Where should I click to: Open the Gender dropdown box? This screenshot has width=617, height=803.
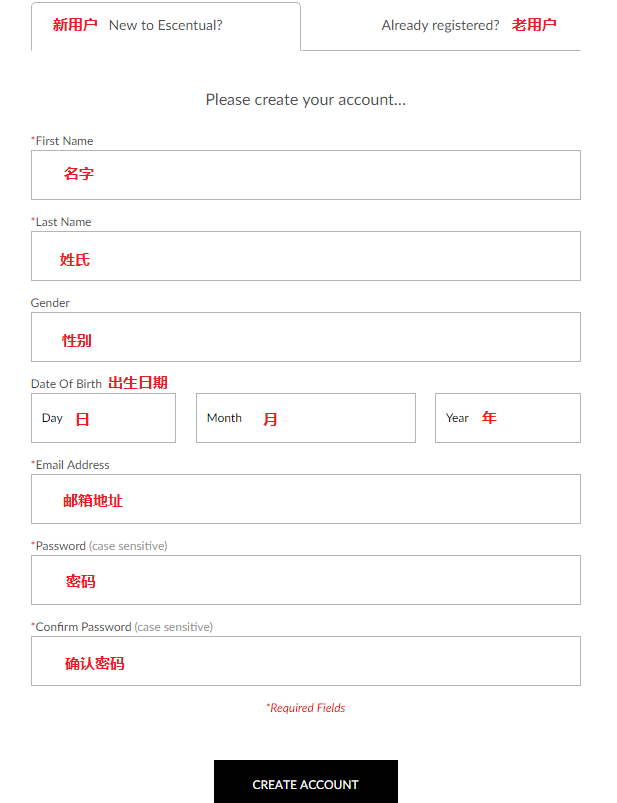[x=305, y=337]
